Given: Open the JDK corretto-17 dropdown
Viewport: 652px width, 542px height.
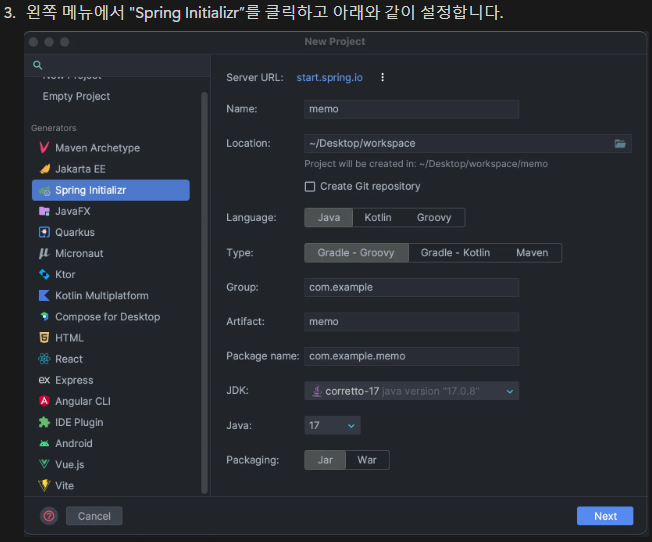Looking at the screenshot, I should click(x=411, y=391).
